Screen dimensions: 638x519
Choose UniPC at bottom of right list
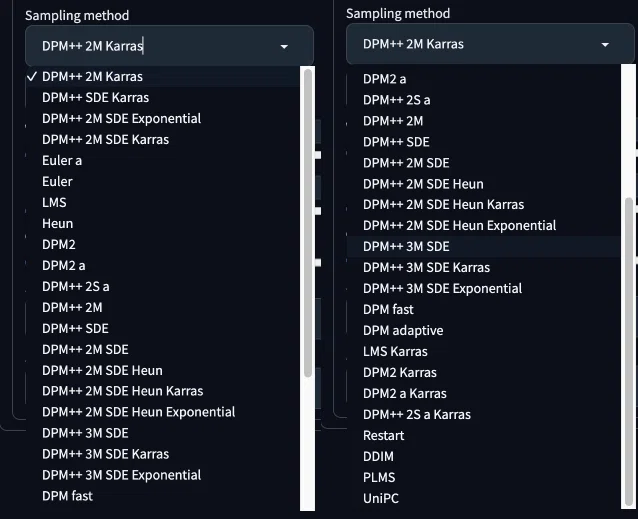484,498
